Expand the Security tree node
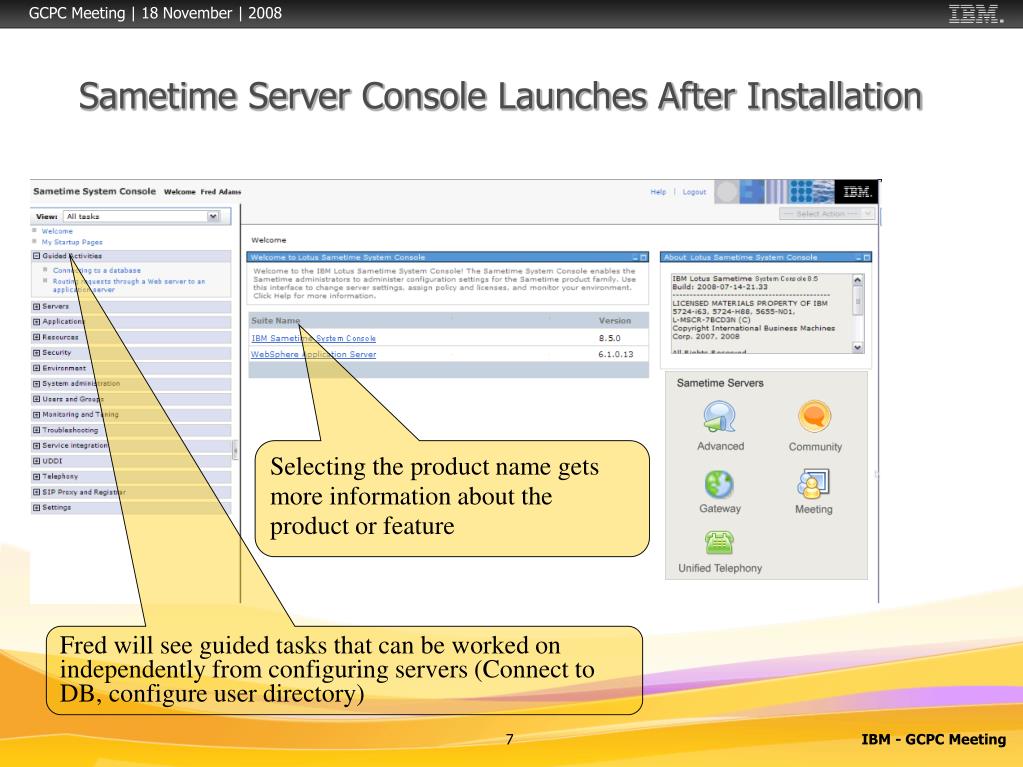 (x=37, y=353)
